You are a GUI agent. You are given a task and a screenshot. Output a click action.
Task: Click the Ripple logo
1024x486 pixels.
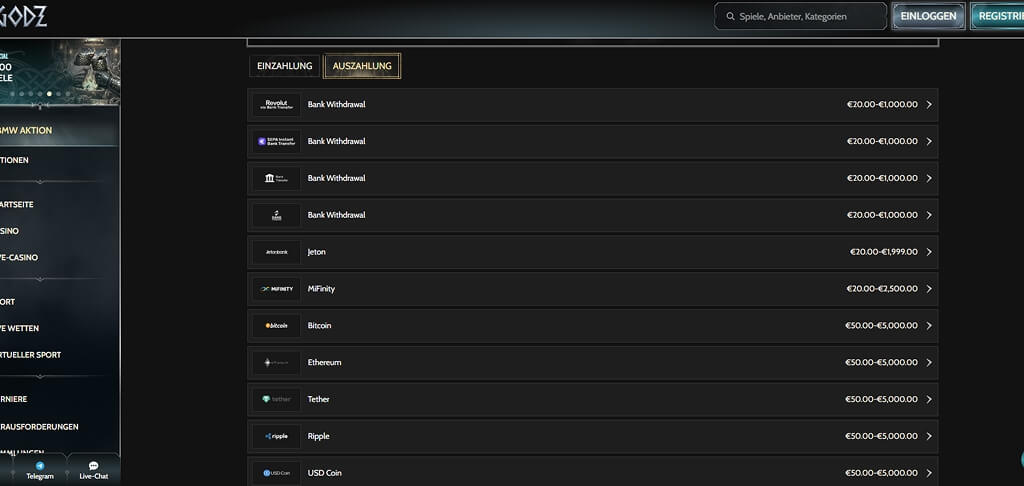tap(276, 436)
